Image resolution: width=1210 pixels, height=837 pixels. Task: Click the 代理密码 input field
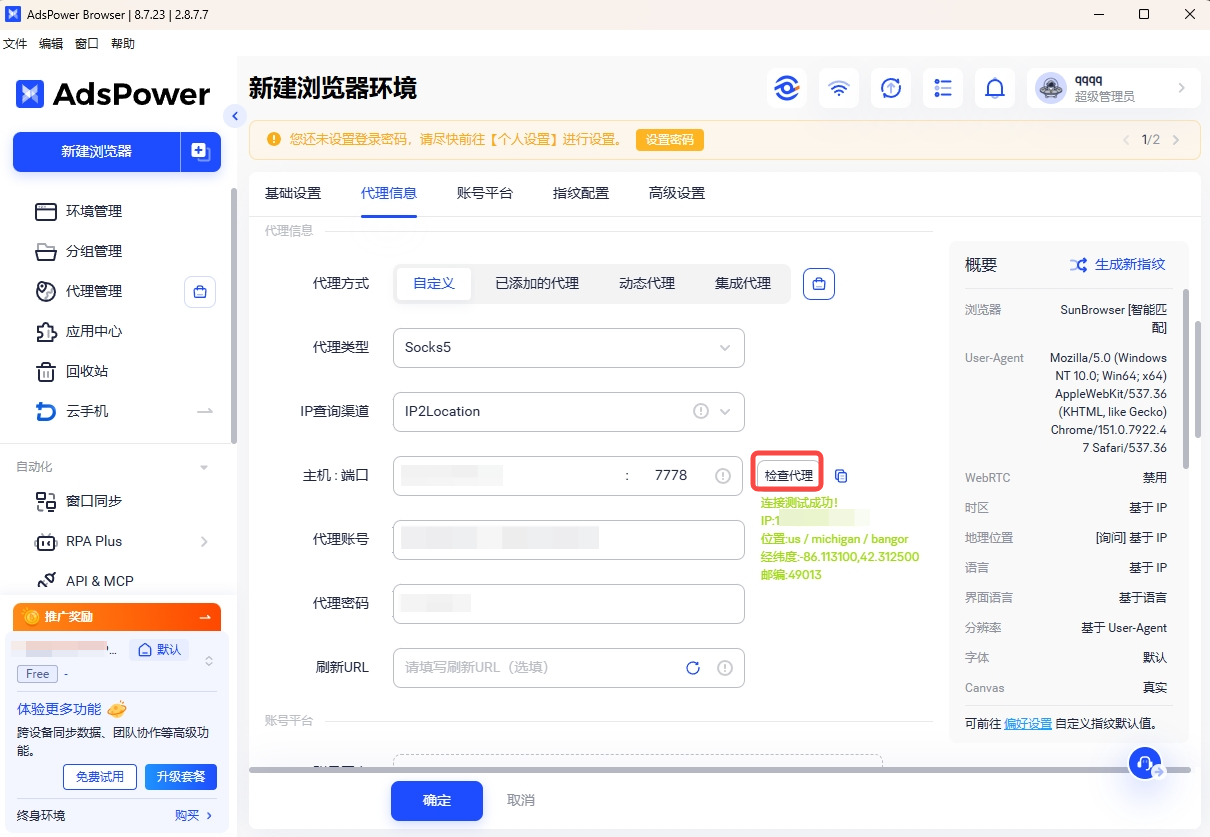[569, 604]
